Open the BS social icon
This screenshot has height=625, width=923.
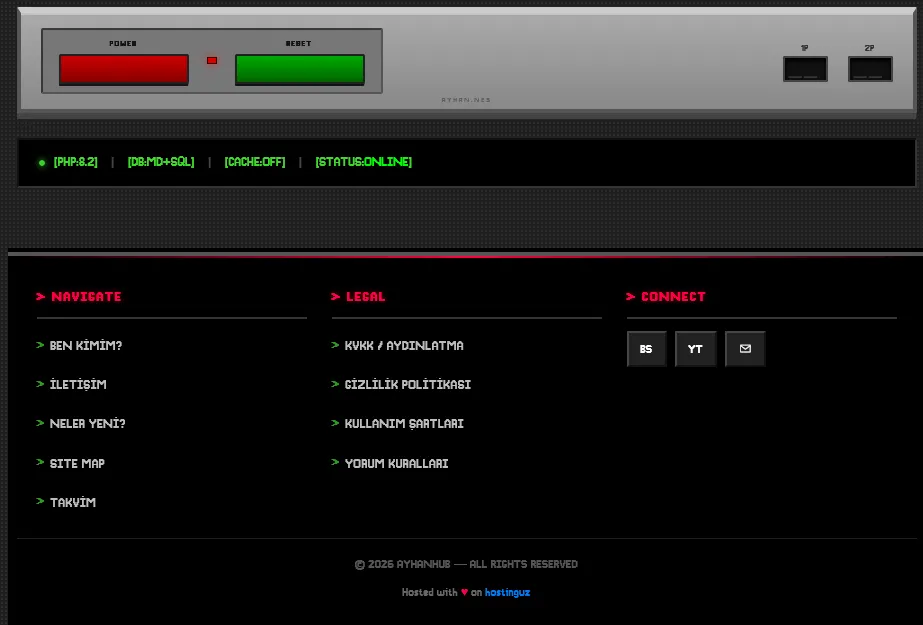coord(646,349)
